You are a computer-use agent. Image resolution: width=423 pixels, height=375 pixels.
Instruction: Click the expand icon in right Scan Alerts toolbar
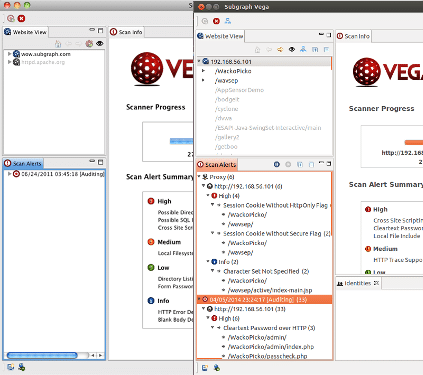(x=300, y=164)
